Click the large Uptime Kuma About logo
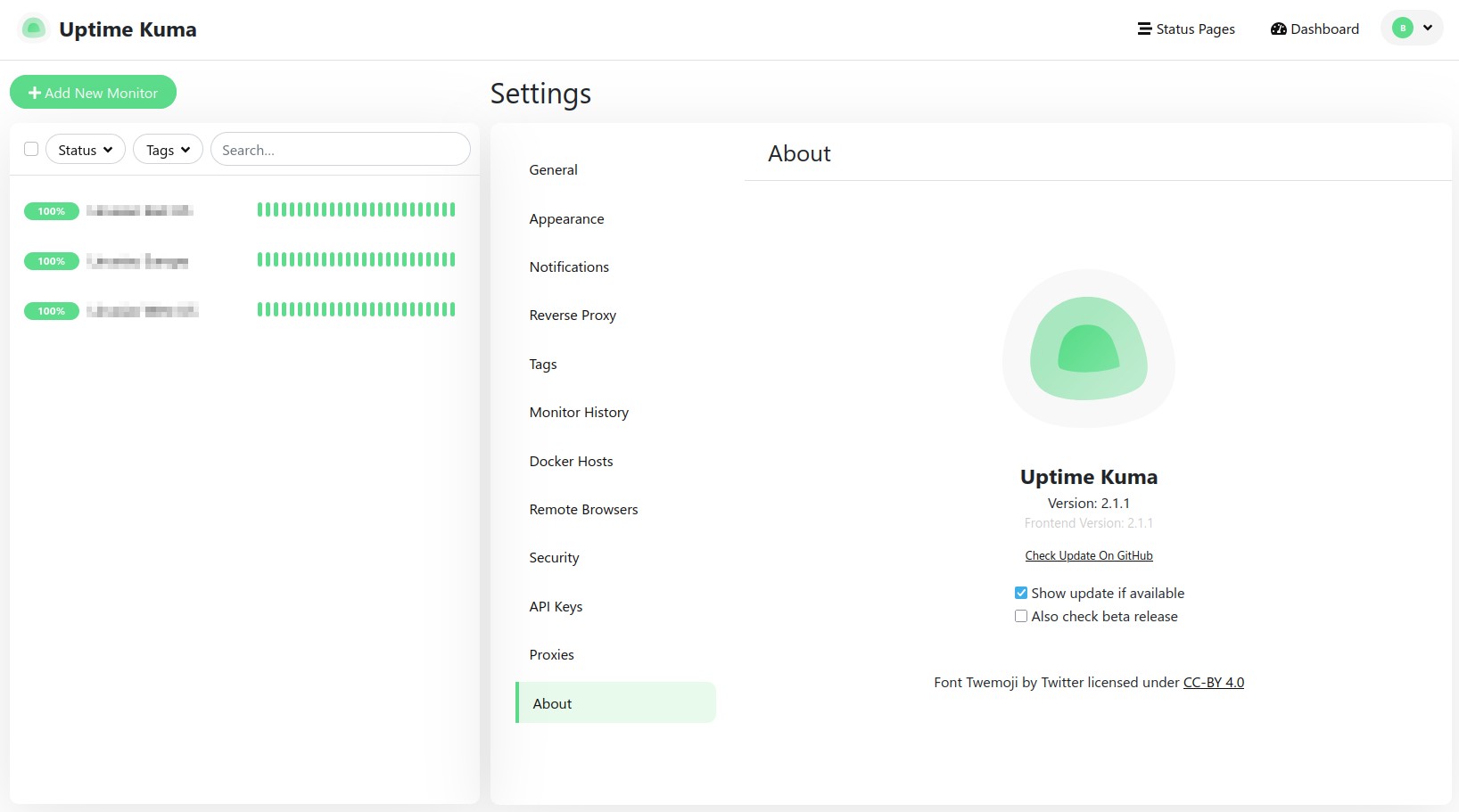The image size is (1459, 812). [x=1088, y=349]
